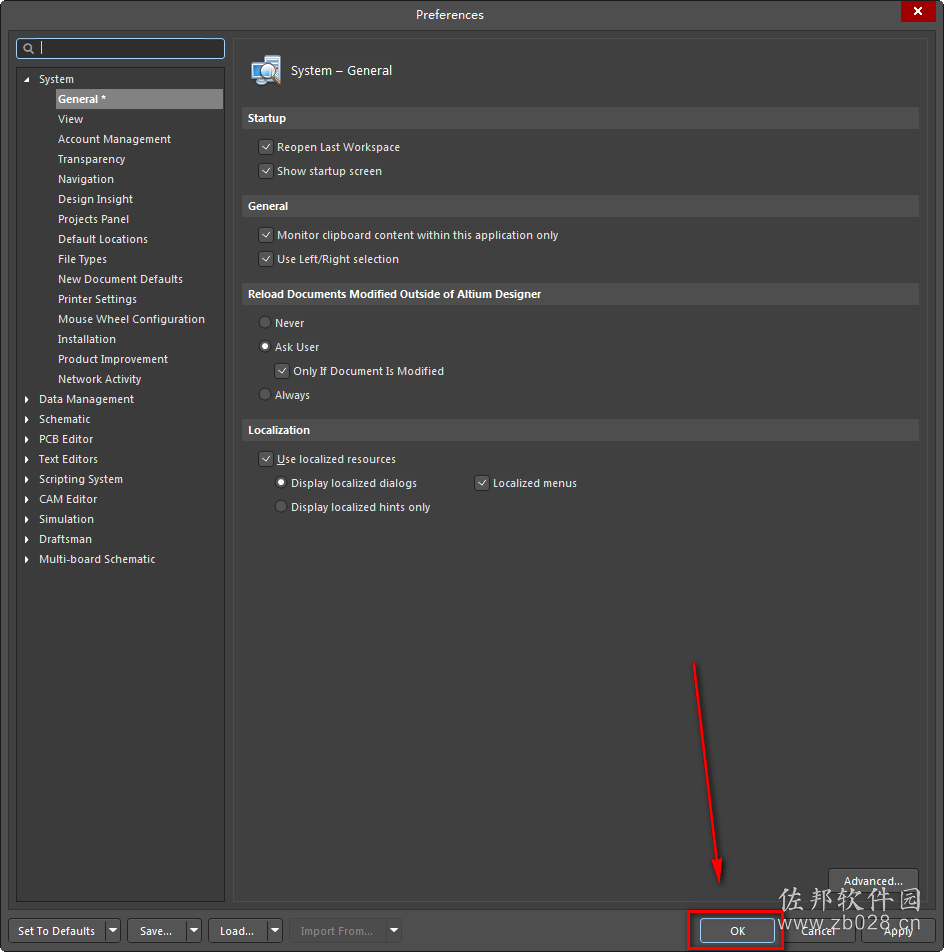Click the Set To Defaults button
944x952 pixels.
point(57,930)
